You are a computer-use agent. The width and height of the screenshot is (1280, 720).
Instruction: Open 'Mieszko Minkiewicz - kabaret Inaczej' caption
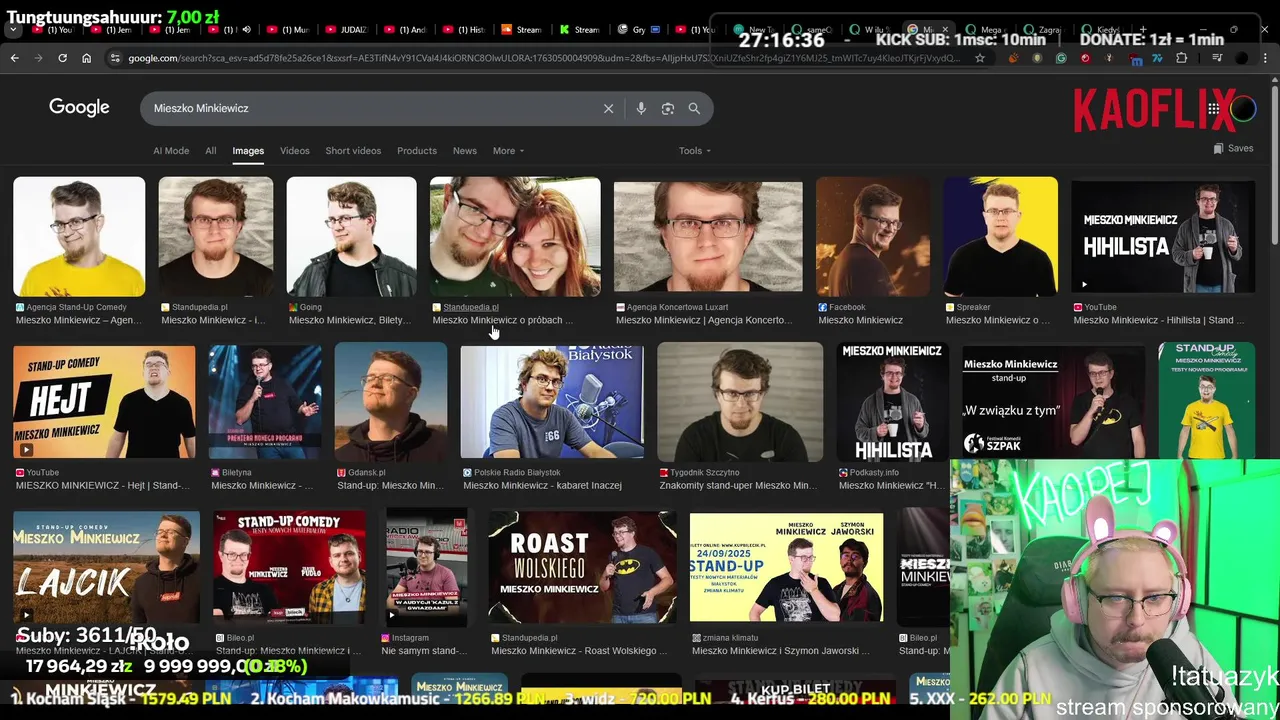(x=542, y=486)
